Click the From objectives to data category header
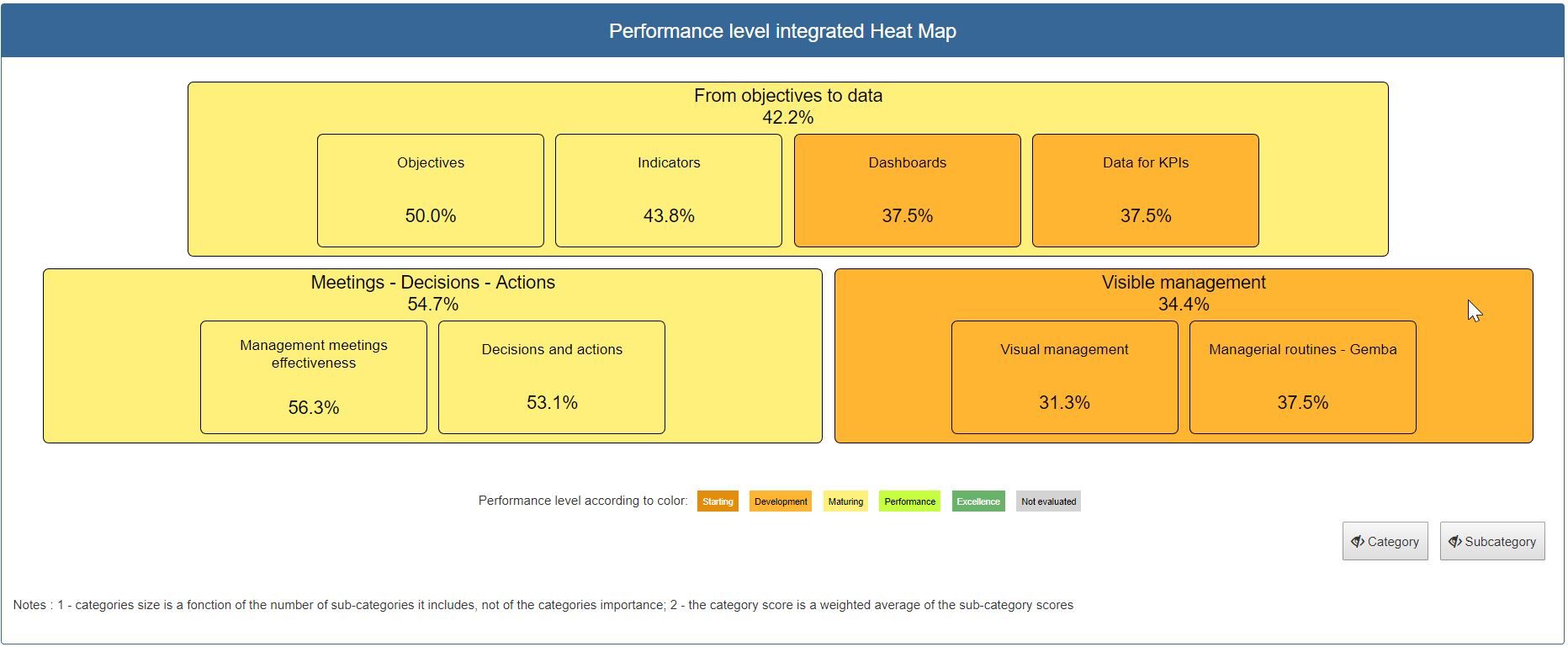Image resolution: width=1568 pixels, height=647 pixels. (787, 96)
